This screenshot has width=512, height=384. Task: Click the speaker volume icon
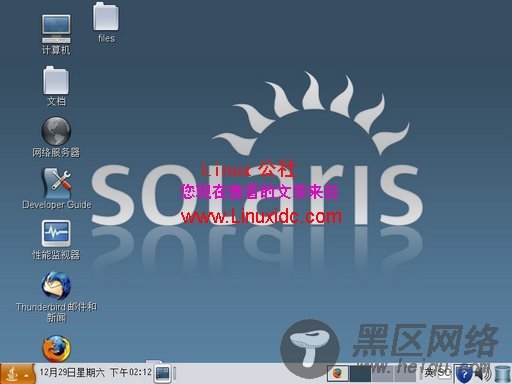[x=482, y=374]
